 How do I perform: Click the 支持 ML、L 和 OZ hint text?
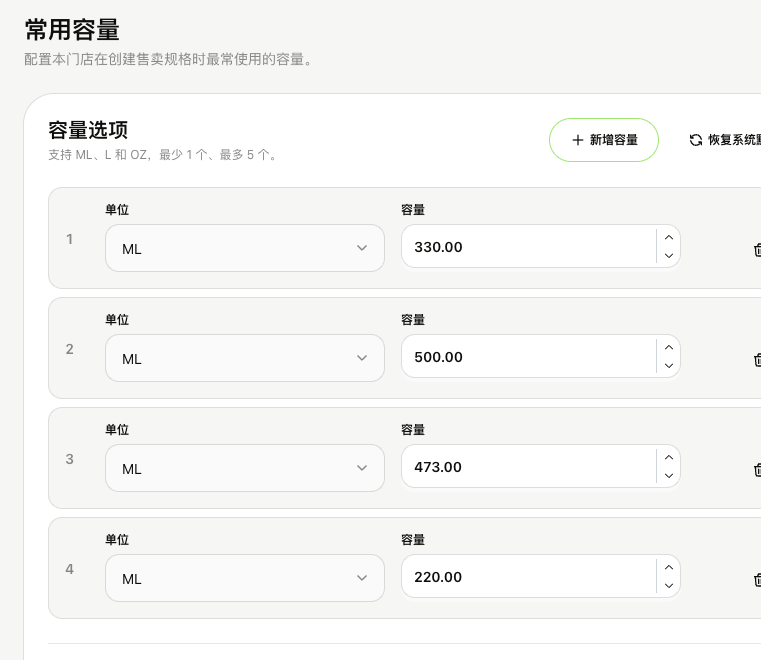[162, 155]
